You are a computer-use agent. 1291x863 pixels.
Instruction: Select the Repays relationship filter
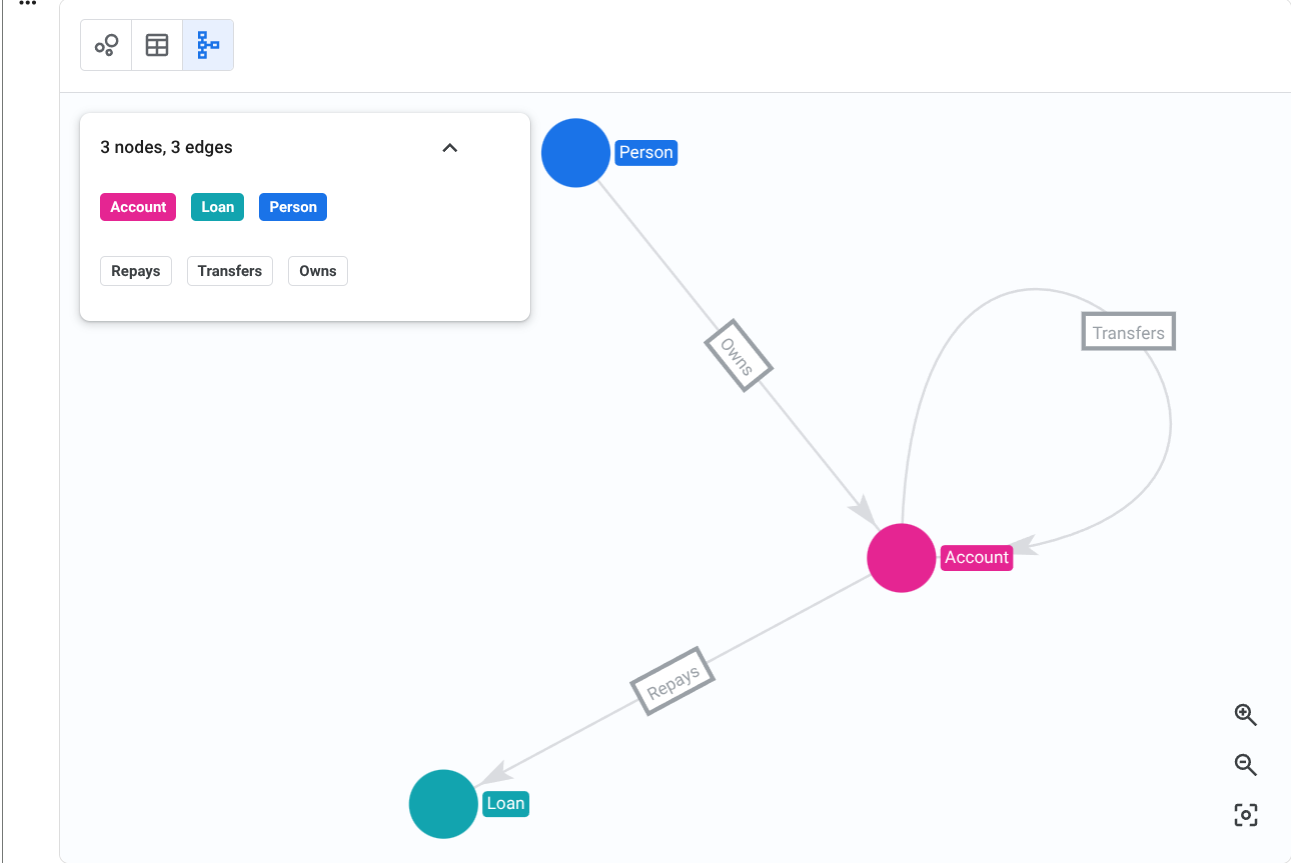(135, 270)
